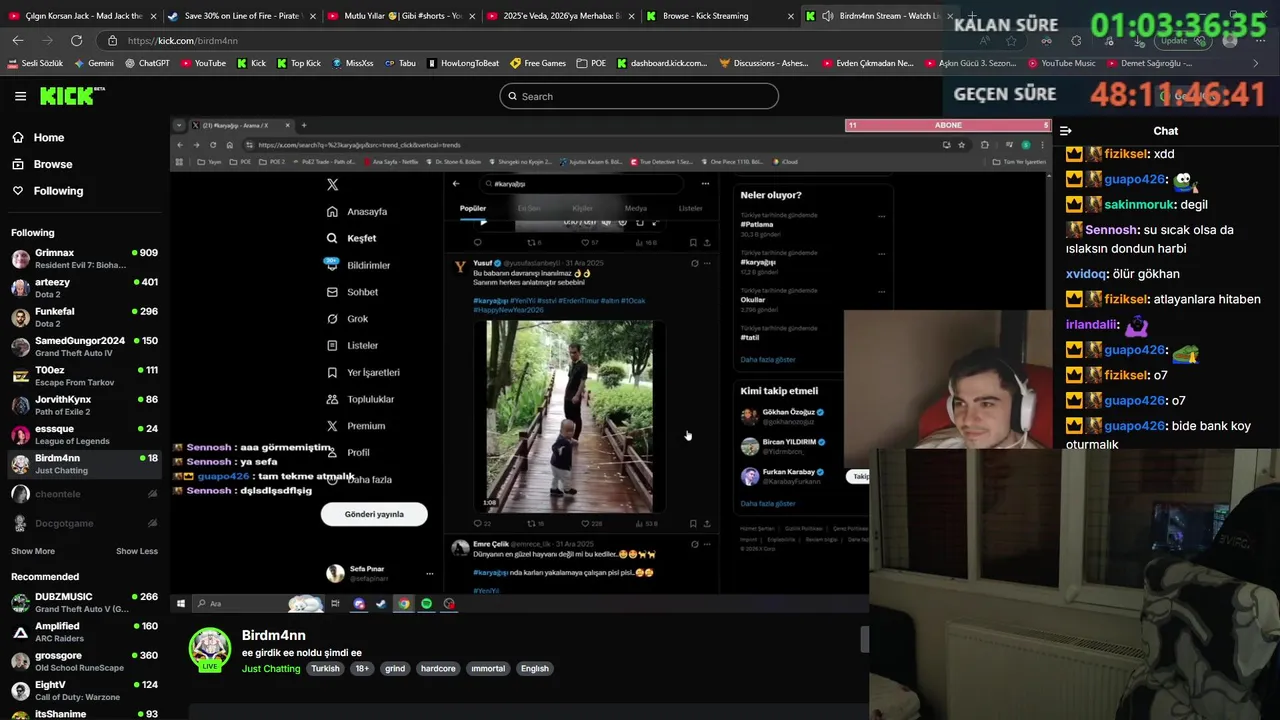
Task: Click the immortal tag
Action: (x=488, y=669)
